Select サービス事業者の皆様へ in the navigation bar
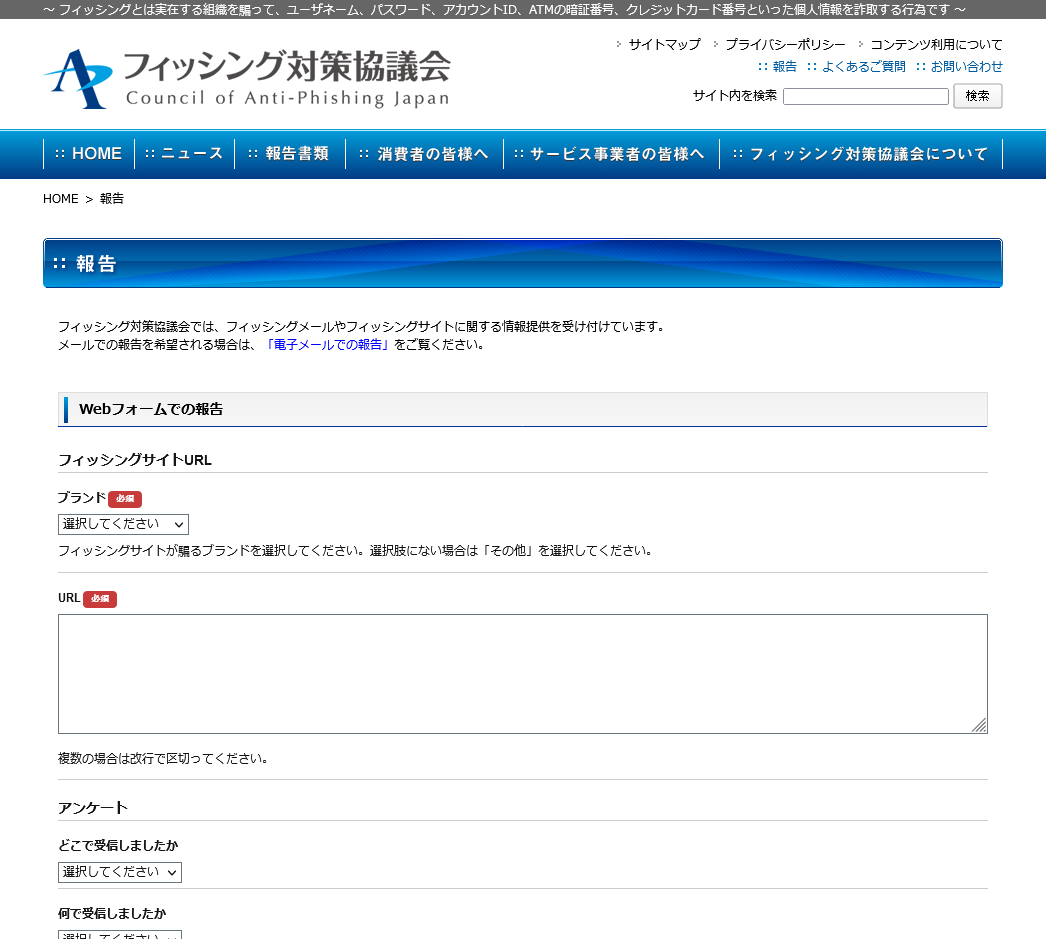Viewport: 1046px width, 939px height. tap(610, 154)
